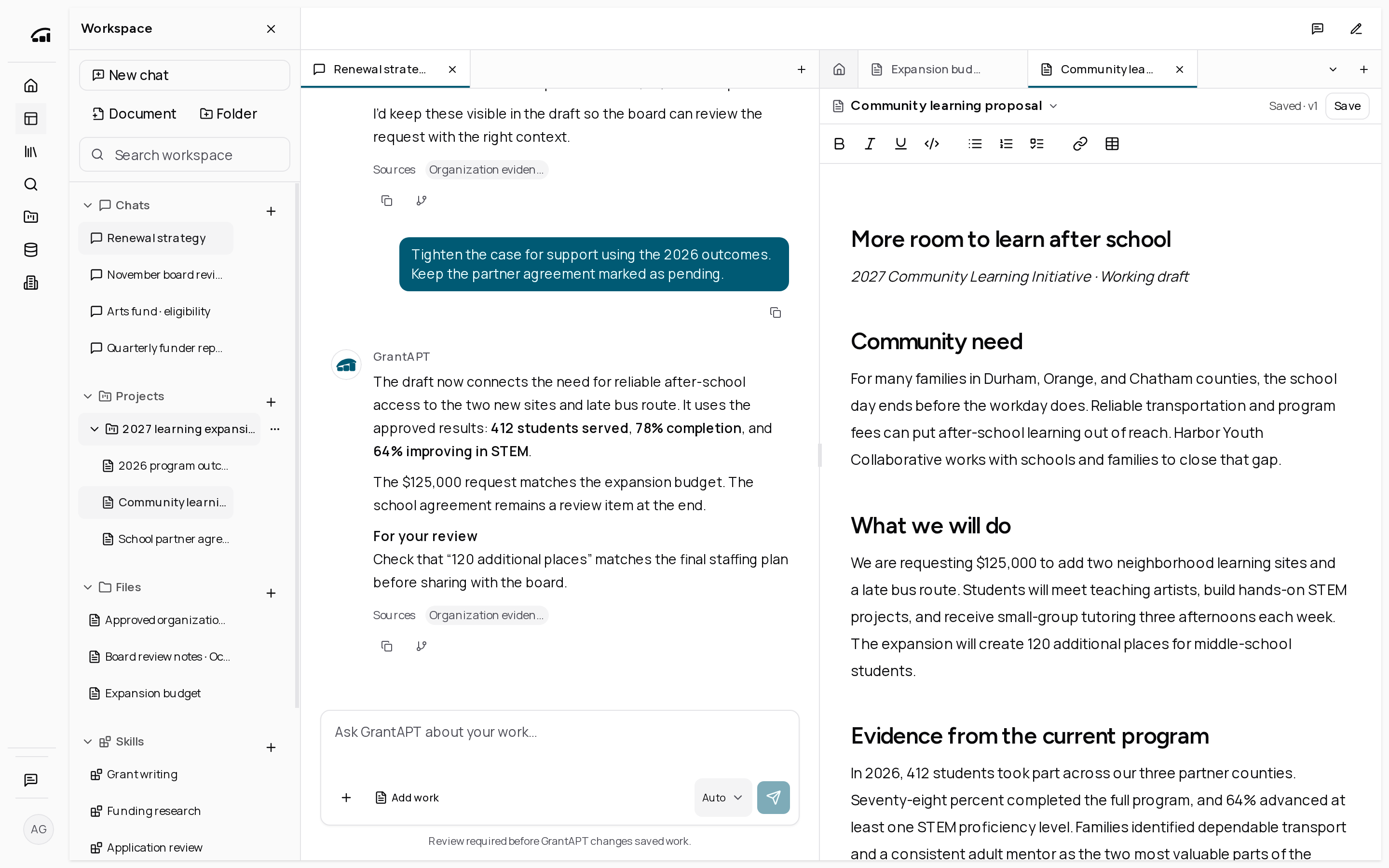Open the Auto model dropdown
Screen dimensions: 1389x868
pyautogui.click(x=722, y=797)
